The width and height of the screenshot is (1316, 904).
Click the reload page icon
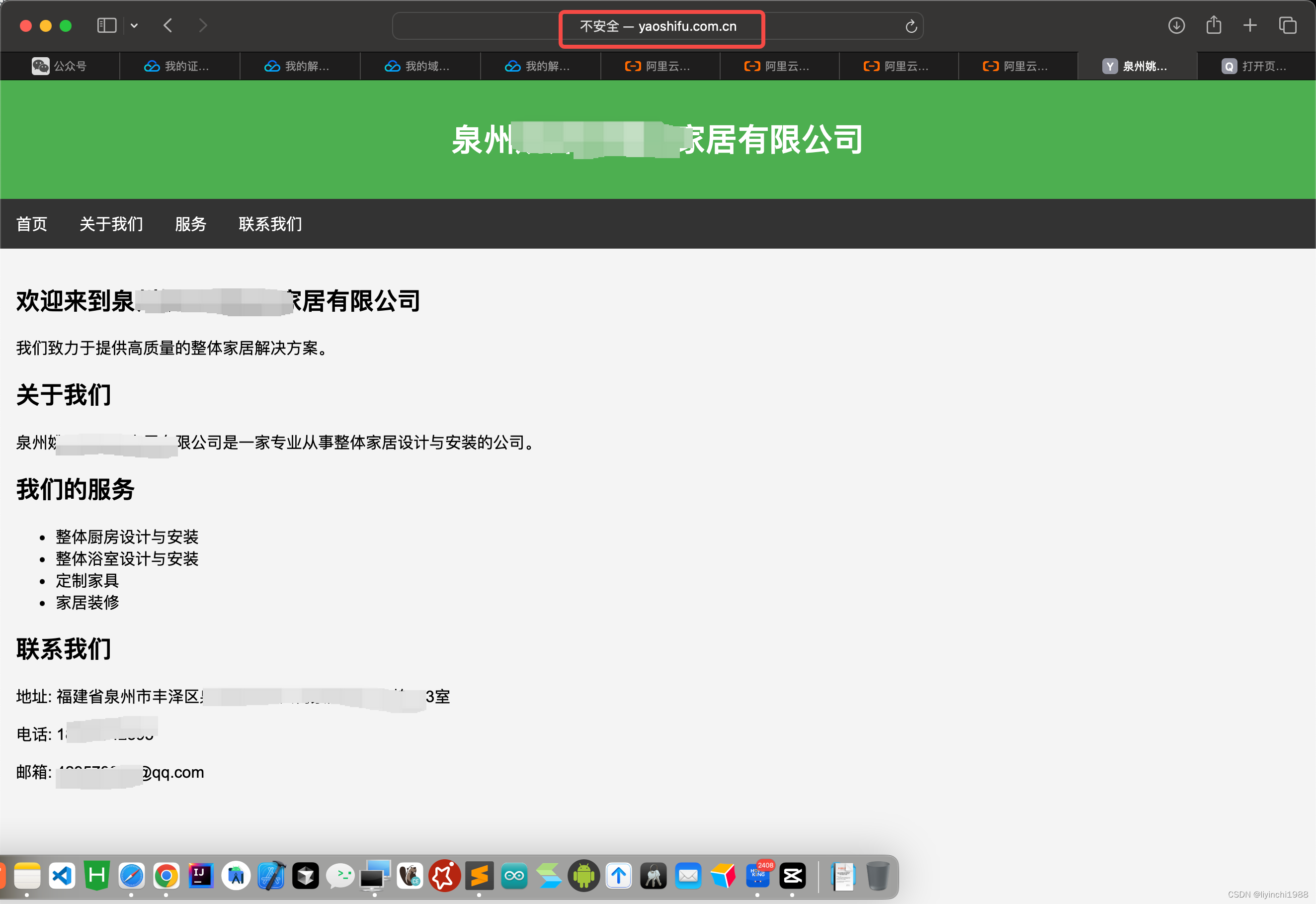[910, 26]
